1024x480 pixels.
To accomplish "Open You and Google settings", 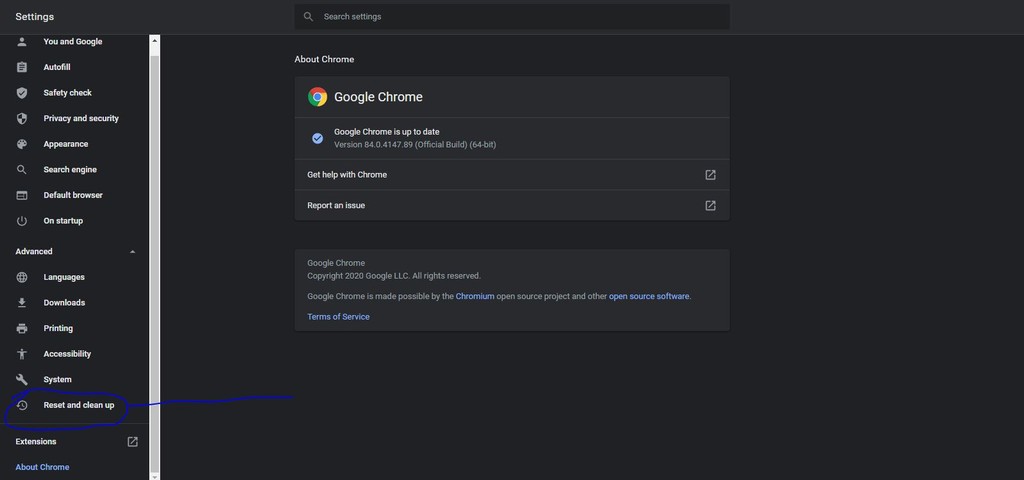I will pyautogui.click(x=75, y=41).
